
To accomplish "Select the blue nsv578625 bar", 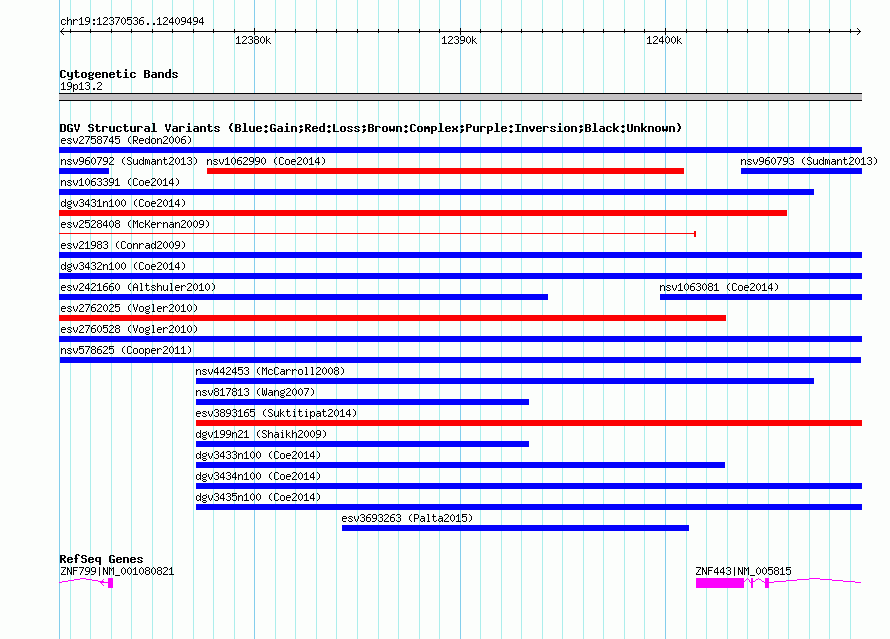I will point(460,360).
